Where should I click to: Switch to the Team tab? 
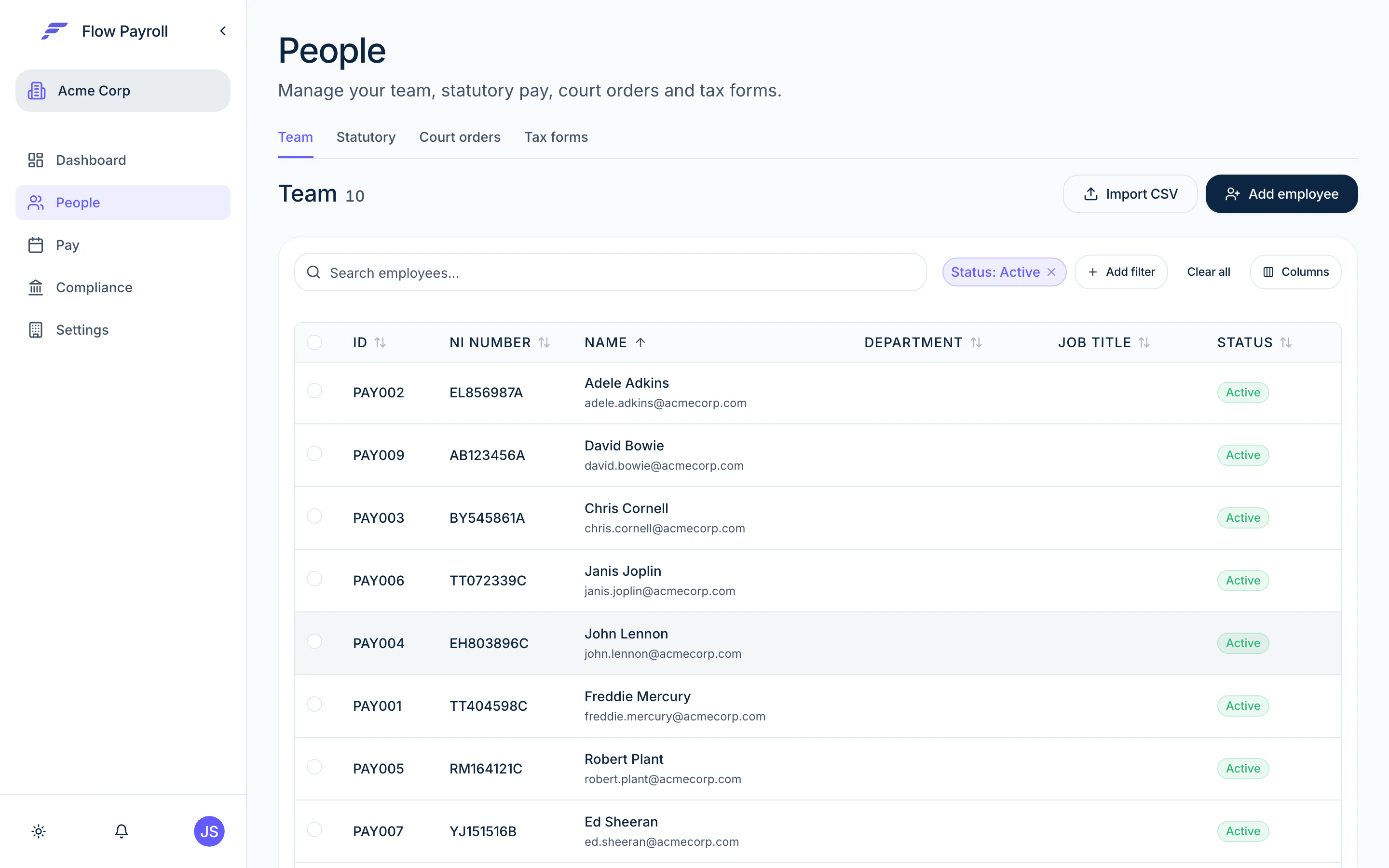[x=296, y=137]
